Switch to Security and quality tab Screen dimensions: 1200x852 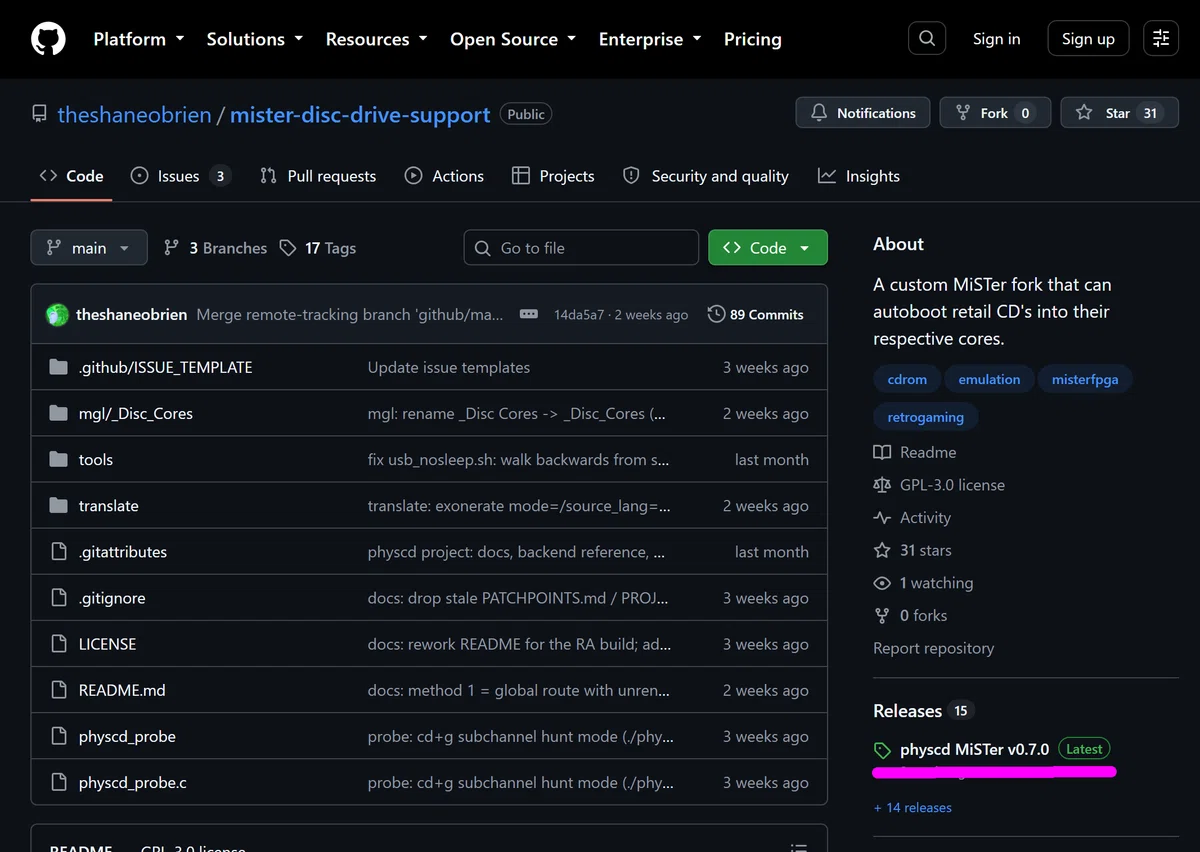pos(705,175)
